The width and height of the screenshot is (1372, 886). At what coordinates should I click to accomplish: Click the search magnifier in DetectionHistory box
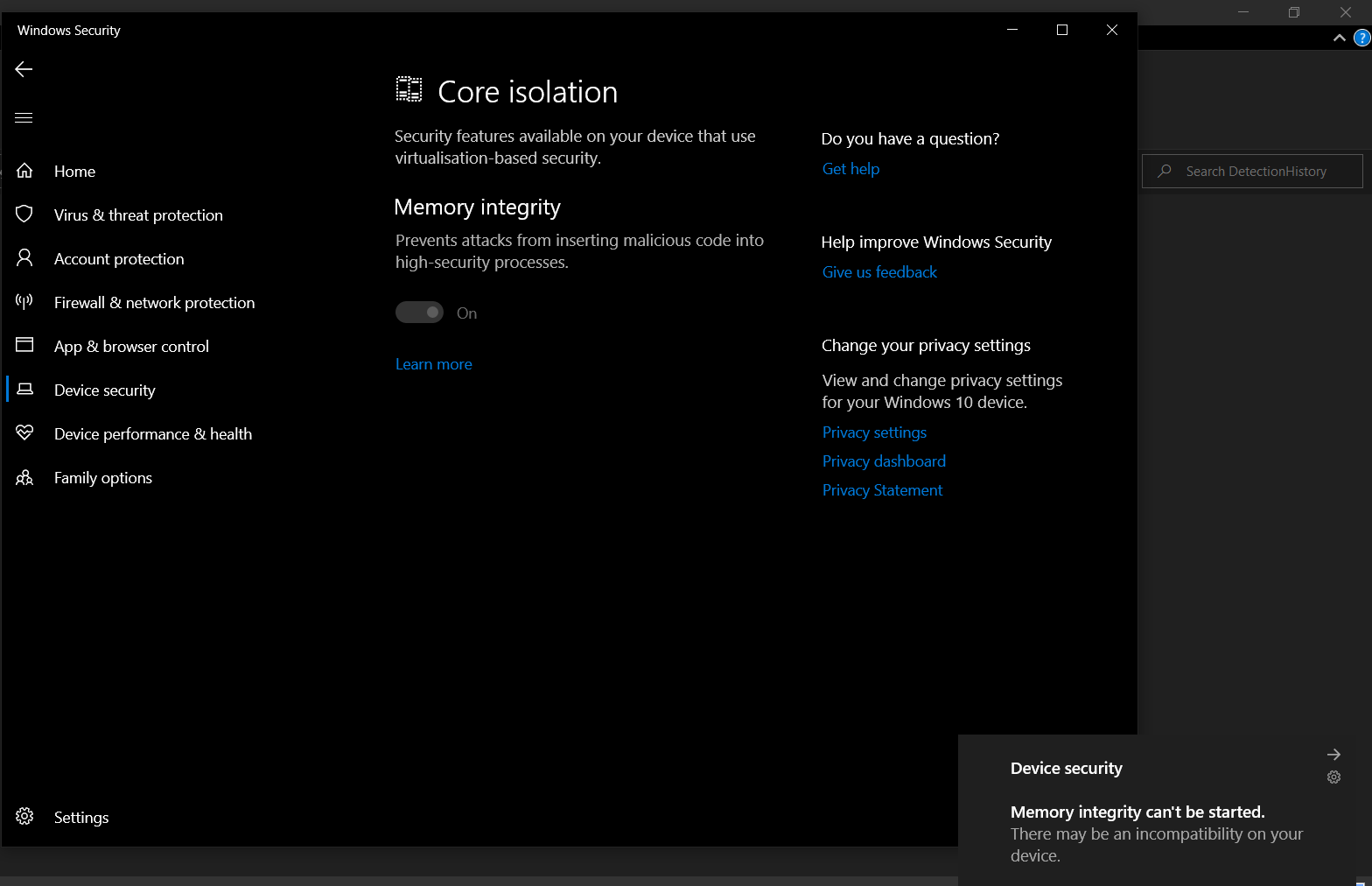point(1165,171)
